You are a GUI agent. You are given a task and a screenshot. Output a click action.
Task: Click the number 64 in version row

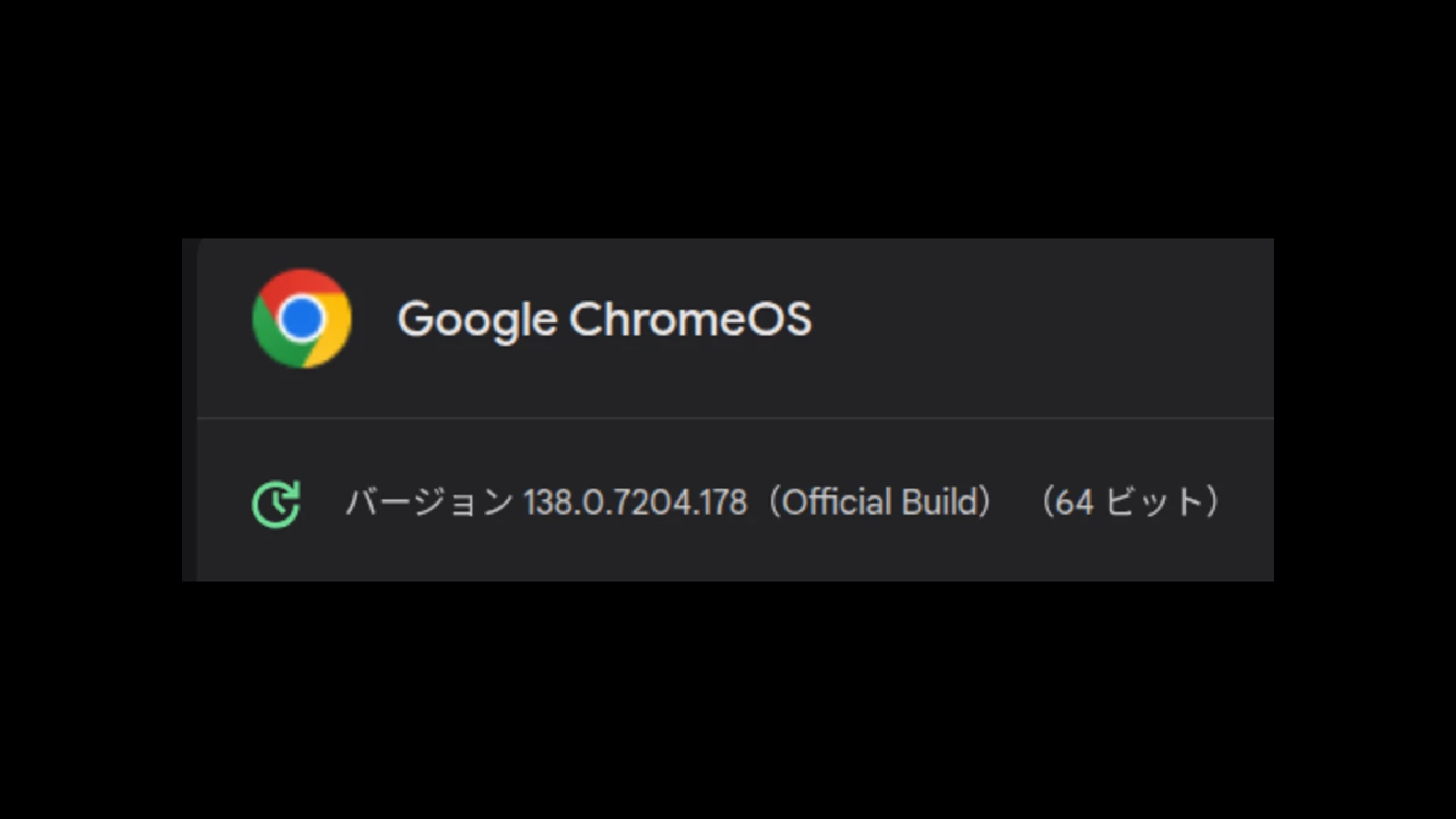[x=1074, y=502]
